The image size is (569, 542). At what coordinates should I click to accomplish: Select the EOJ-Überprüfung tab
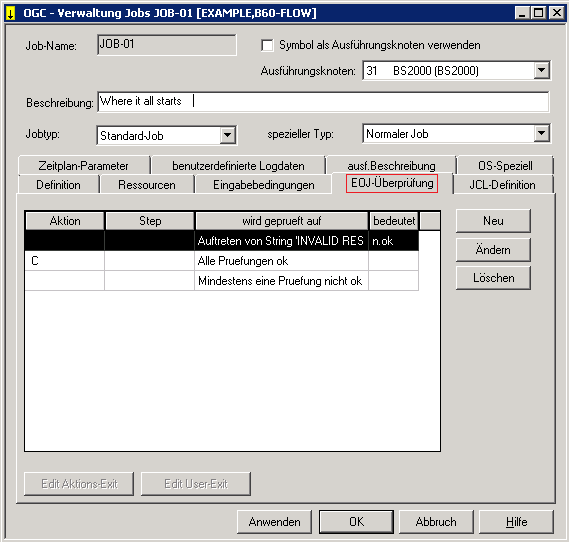(392, 183)
